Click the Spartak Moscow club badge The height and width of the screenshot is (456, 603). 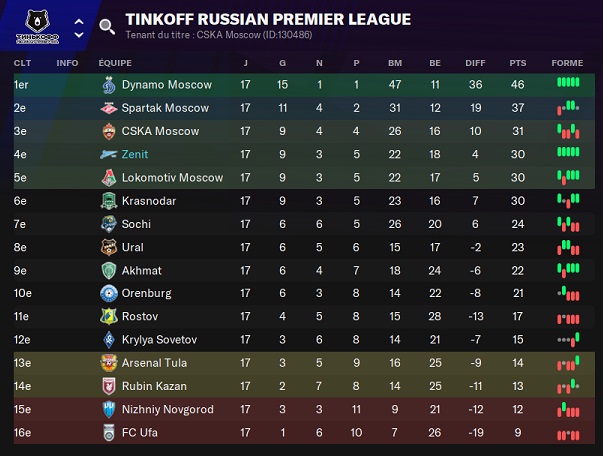(x=109, y=108)
